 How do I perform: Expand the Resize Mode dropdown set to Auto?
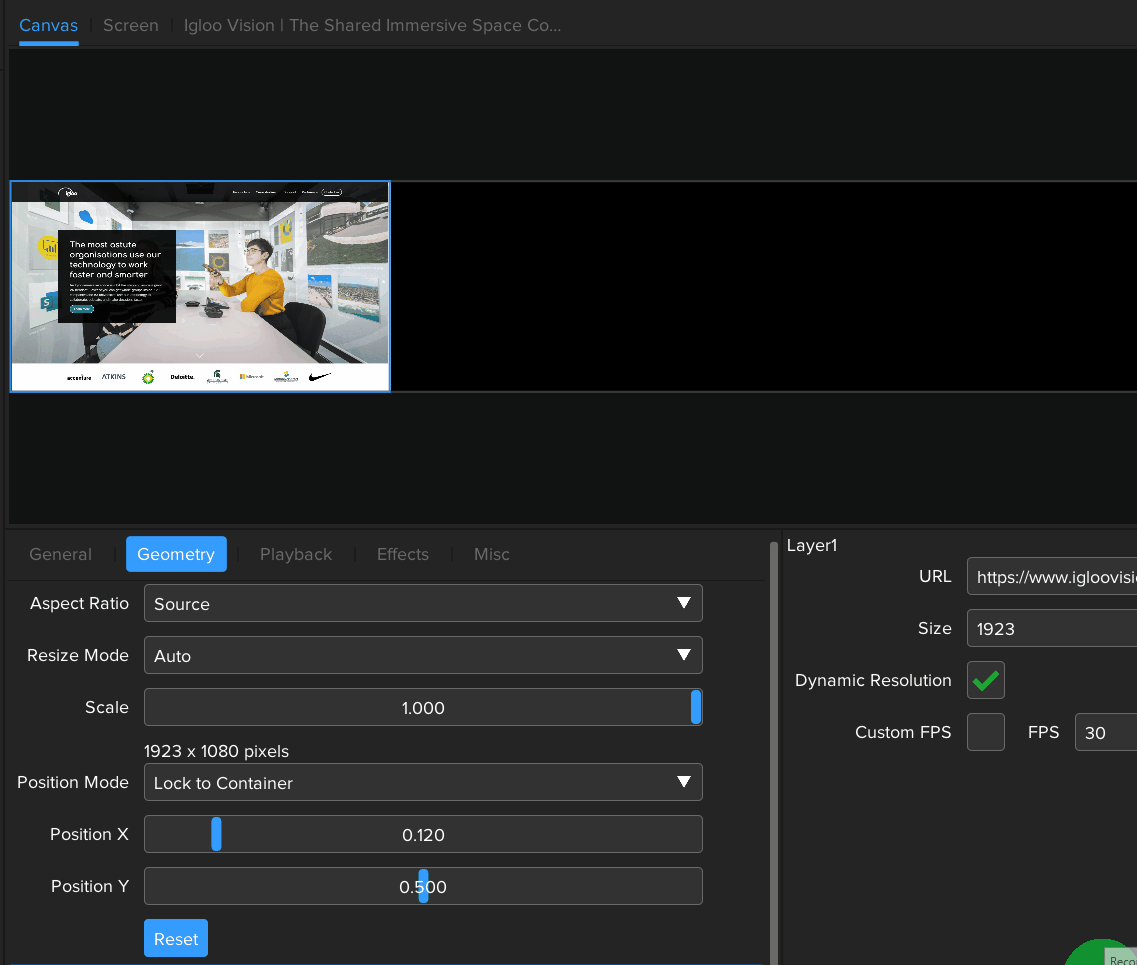pos(423,655)
